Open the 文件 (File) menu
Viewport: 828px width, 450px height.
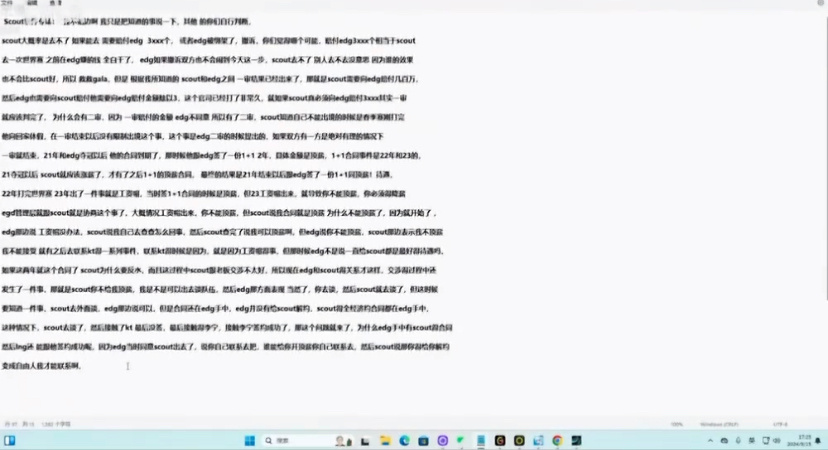coord(7,3)
